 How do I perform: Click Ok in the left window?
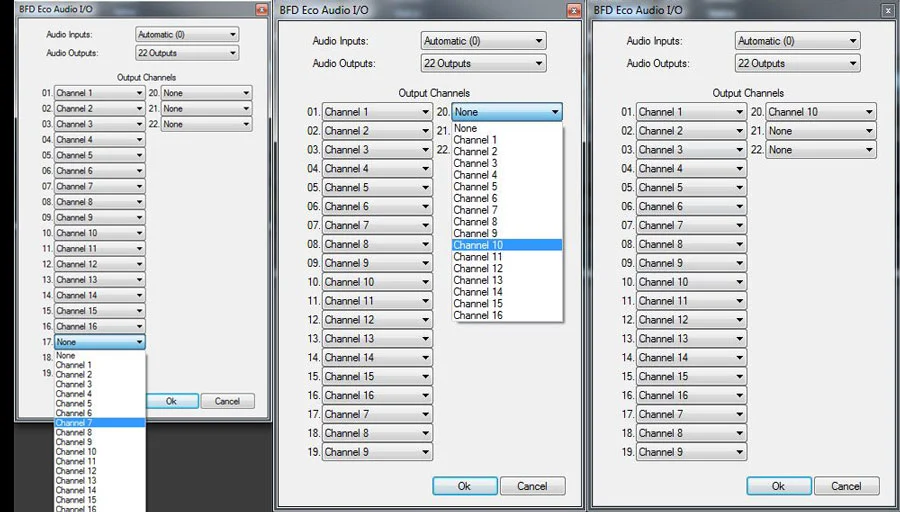[172, 401]
